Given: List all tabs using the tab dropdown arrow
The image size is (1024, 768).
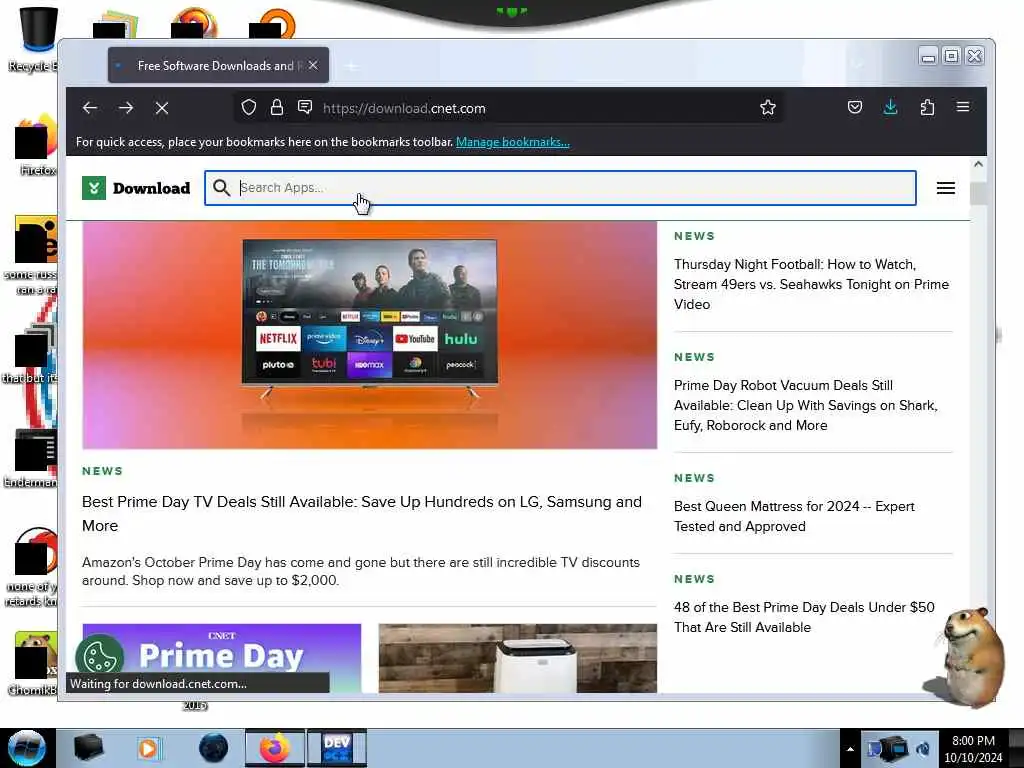Looking at the screenshot, I should (x=857, y=65).
